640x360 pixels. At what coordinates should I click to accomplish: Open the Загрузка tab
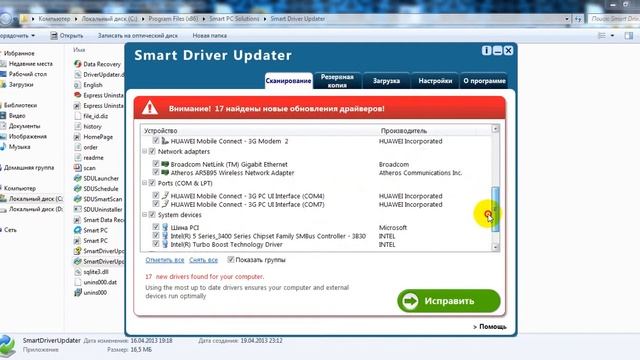pyautogui.click(x=386, y=81)
